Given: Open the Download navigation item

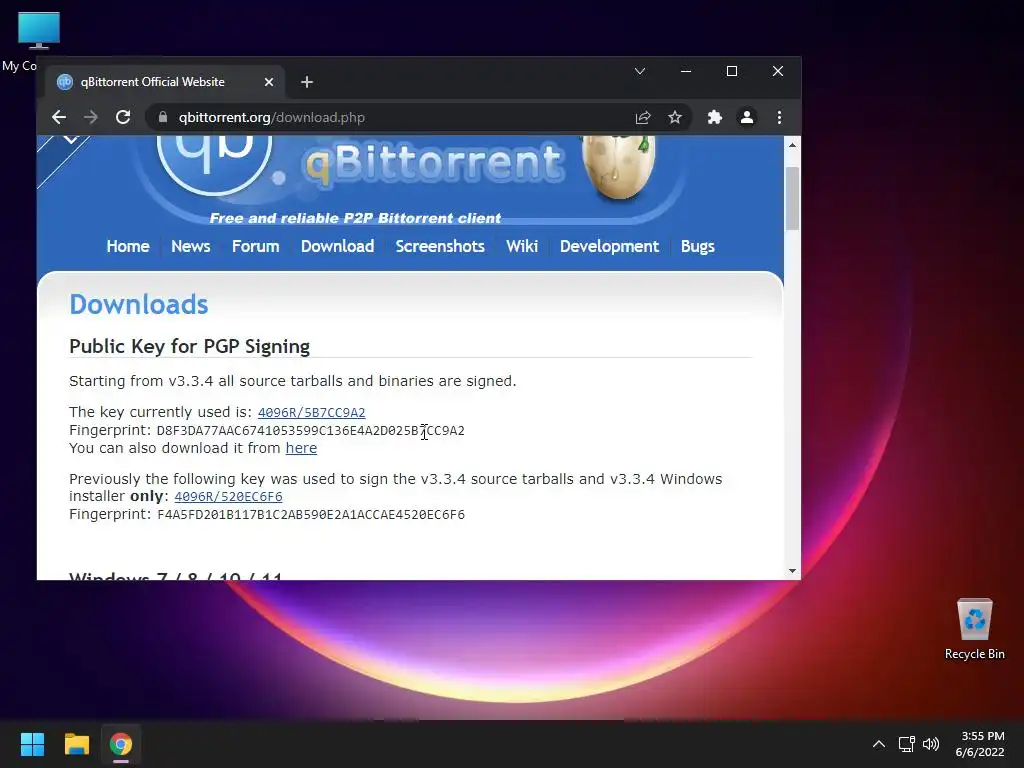Looking at the screenshot, I should point(338,246).
